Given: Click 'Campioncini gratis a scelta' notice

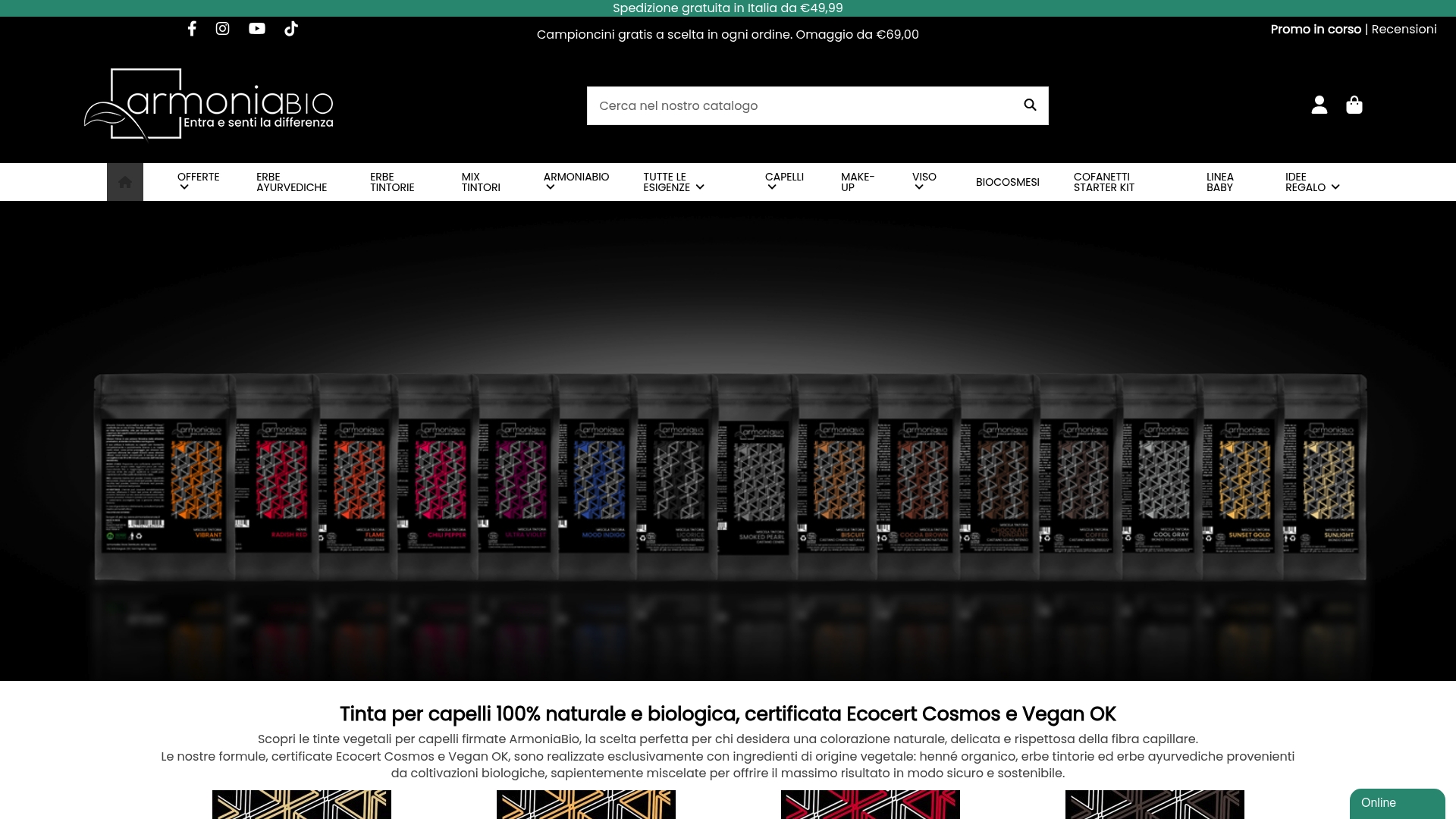Looking at the screenshot, I should coord(728,35).
